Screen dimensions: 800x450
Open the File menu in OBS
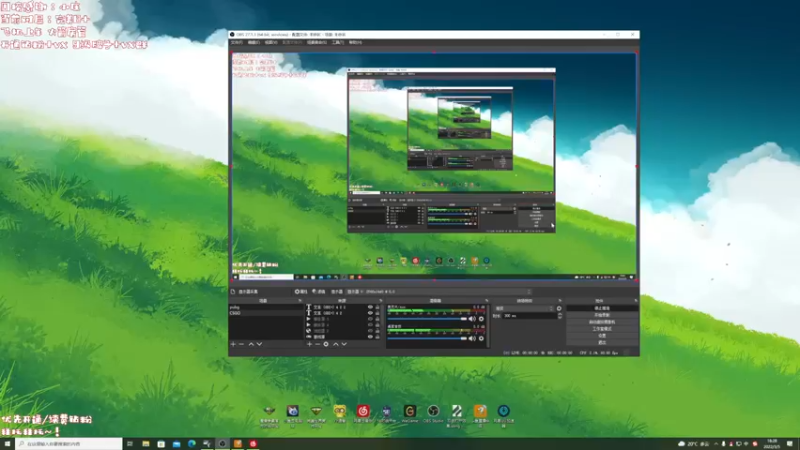tap(236, 42)
